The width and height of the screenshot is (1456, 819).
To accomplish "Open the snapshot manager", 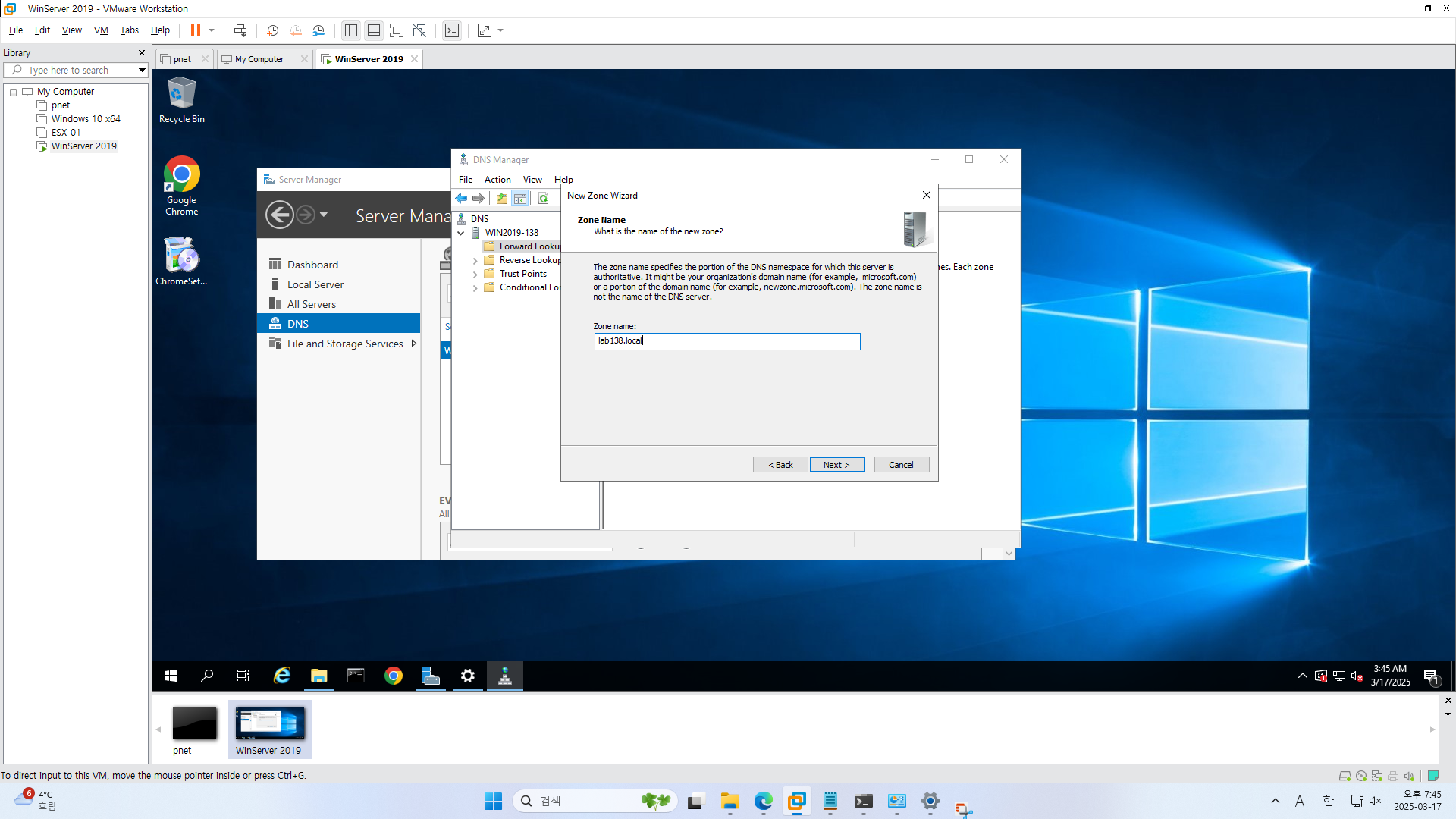I will (x=318, y=30).
